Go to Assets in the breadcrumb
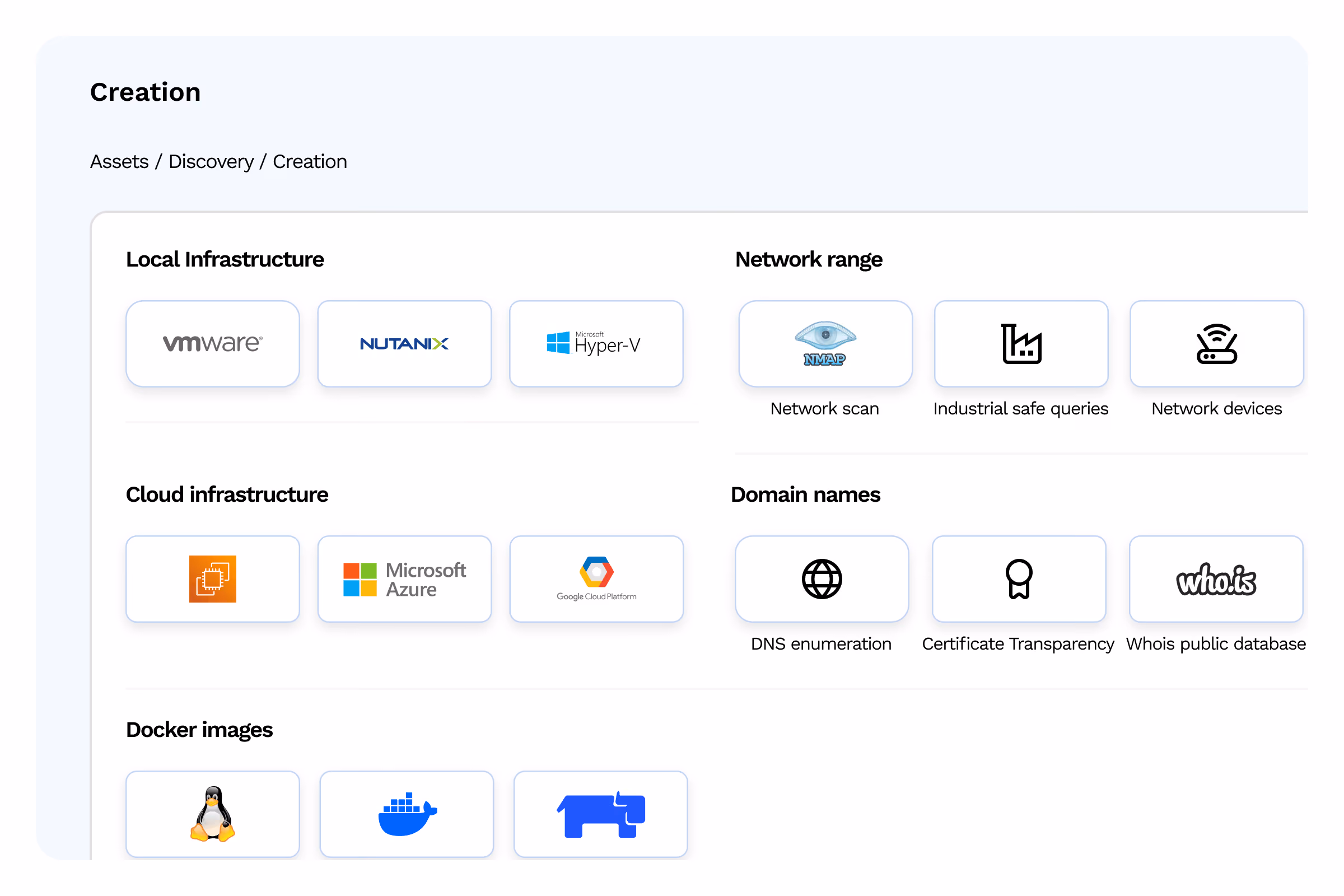Image resolution: width=1344 pixels, height=896 pixels. (x=119, y=162)
